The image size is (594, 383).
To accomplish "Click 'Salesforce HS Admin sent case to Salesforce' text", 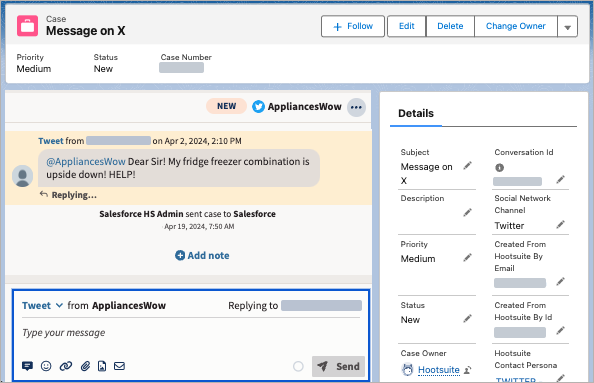I will 188,214.
